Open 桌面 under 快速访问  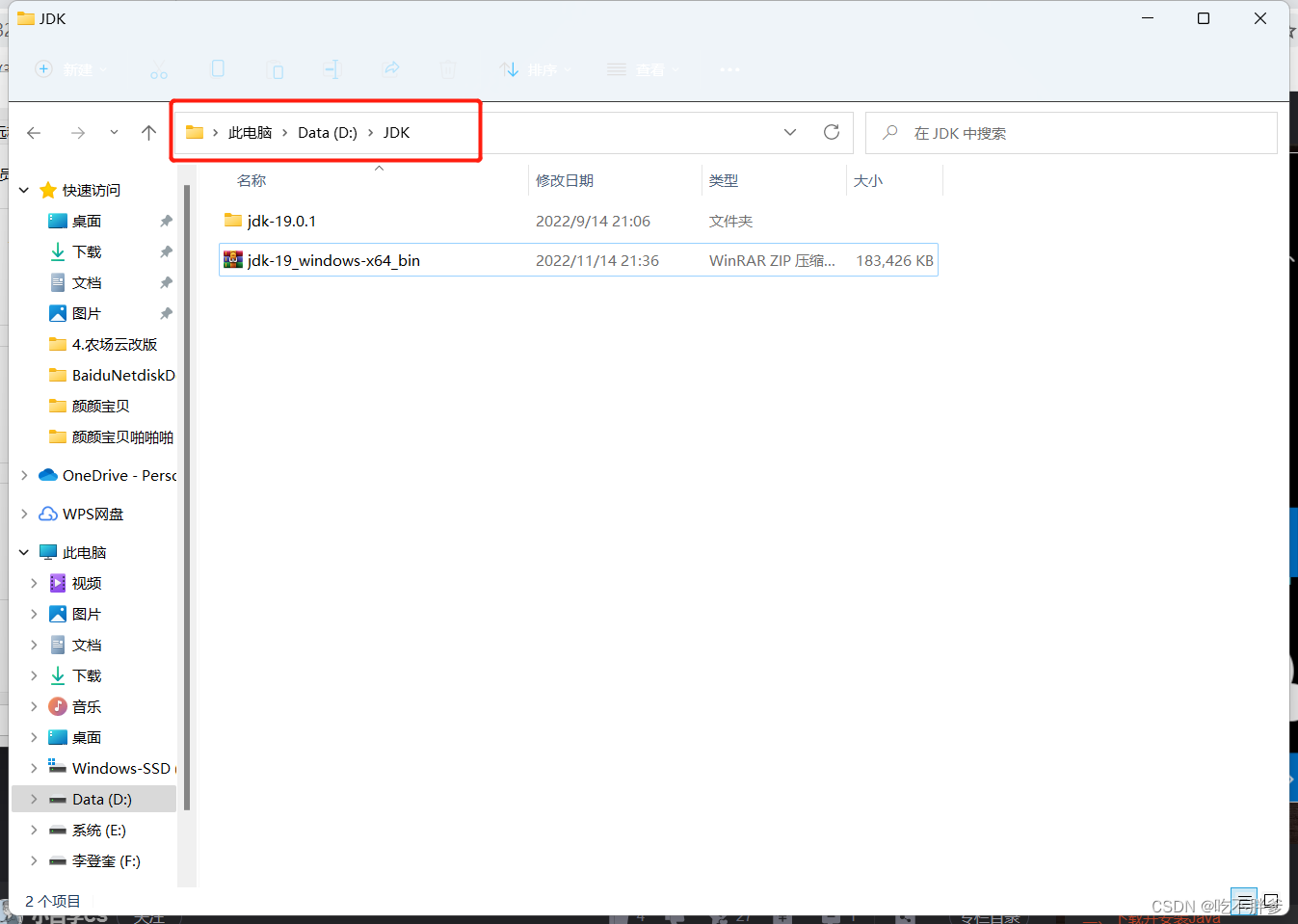pyautogui.click(x=87, y=221)
